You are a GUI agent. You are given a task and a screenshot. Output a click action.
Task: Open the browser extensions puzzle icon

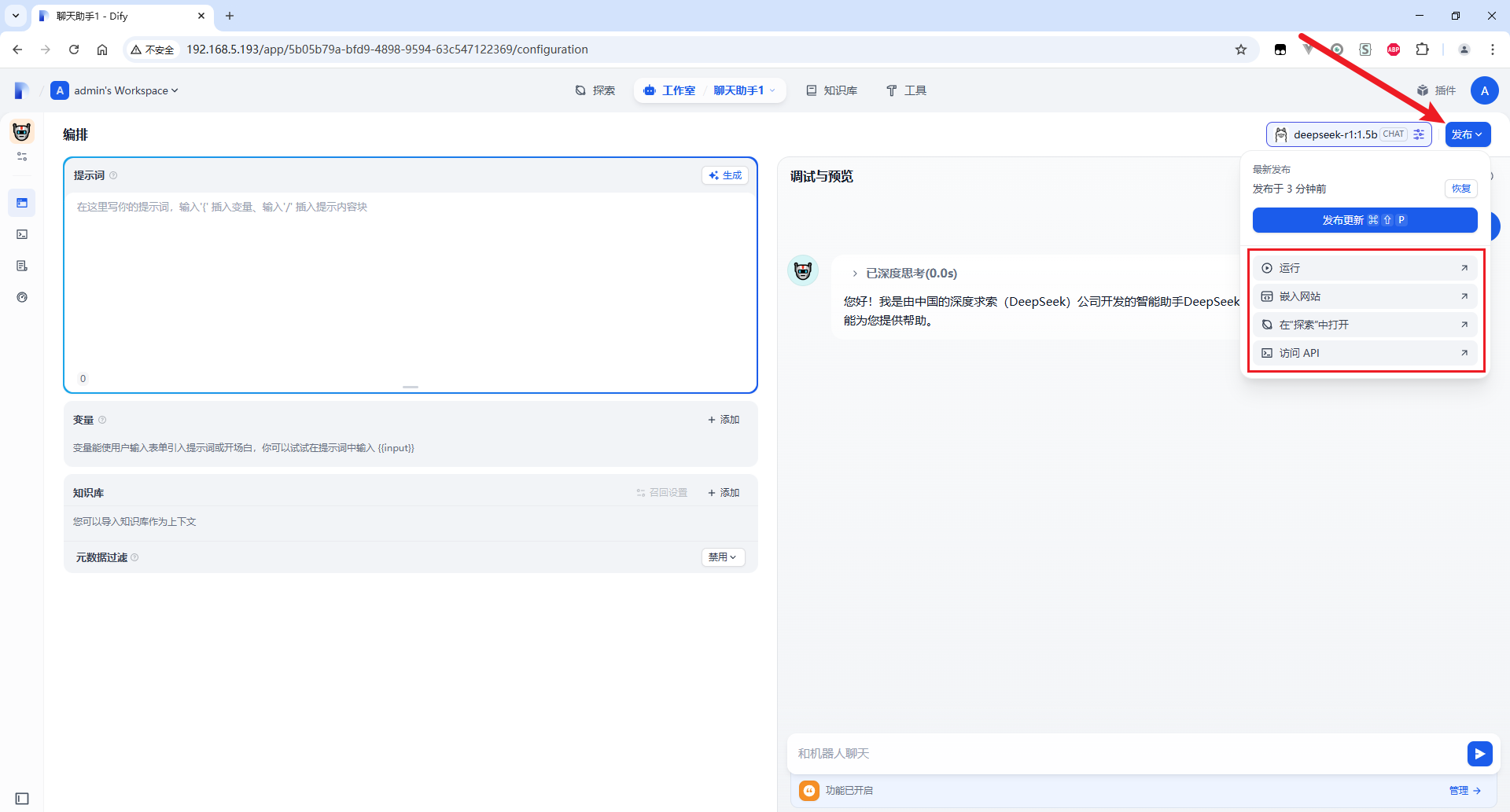coord(1422,50)
